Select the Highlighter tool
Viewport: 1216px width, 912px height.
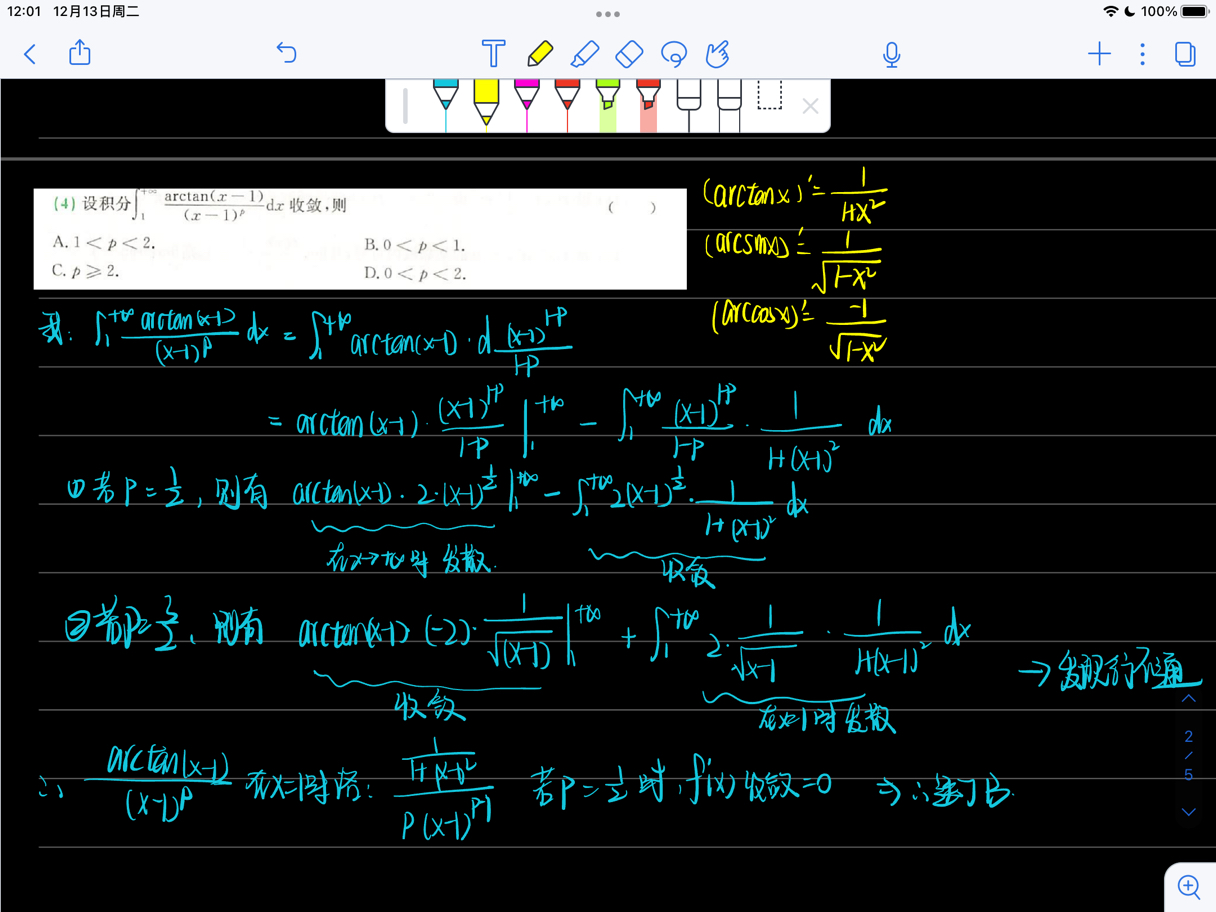(585, 54)
